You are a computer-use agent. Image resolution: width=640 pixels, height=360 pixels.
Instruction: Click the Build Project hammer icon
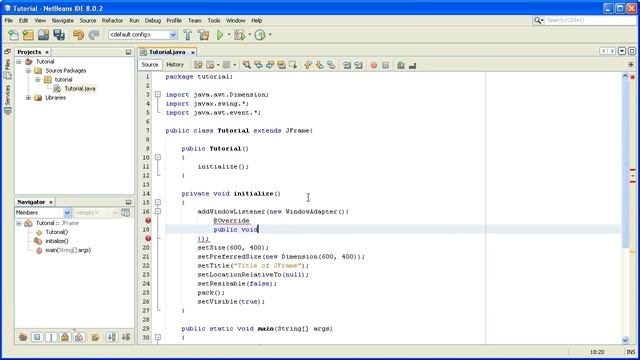pos(188,35)
